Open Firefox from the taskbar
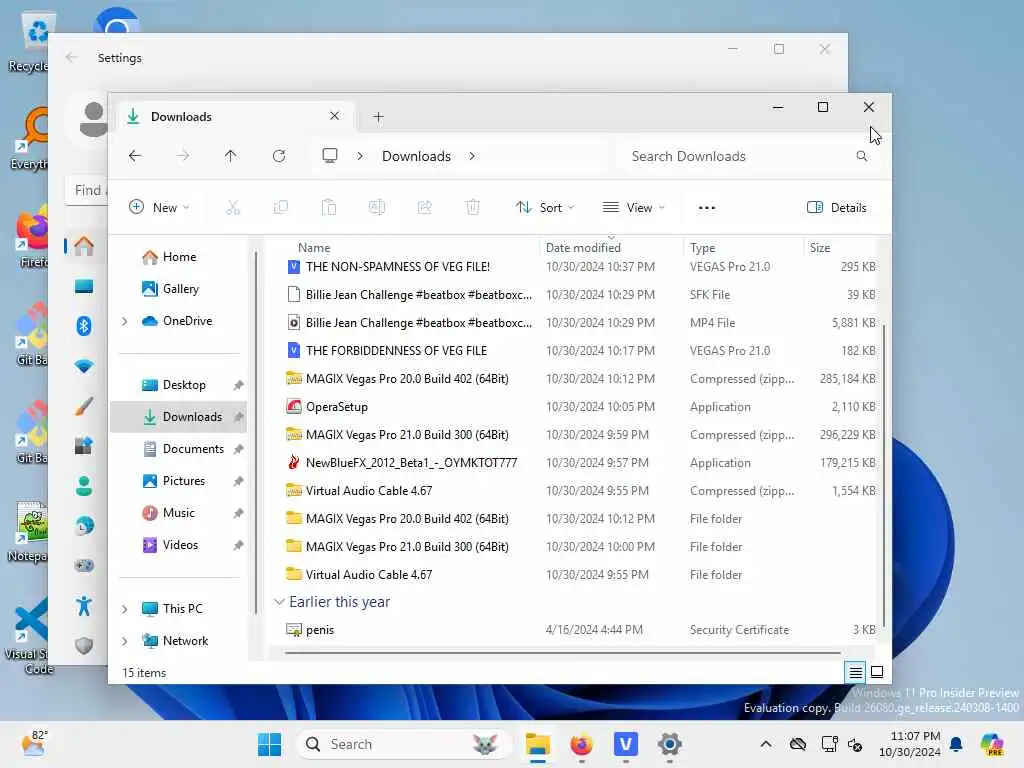The height and width of the screenshot is (768, 1024). tap(581, 744)
